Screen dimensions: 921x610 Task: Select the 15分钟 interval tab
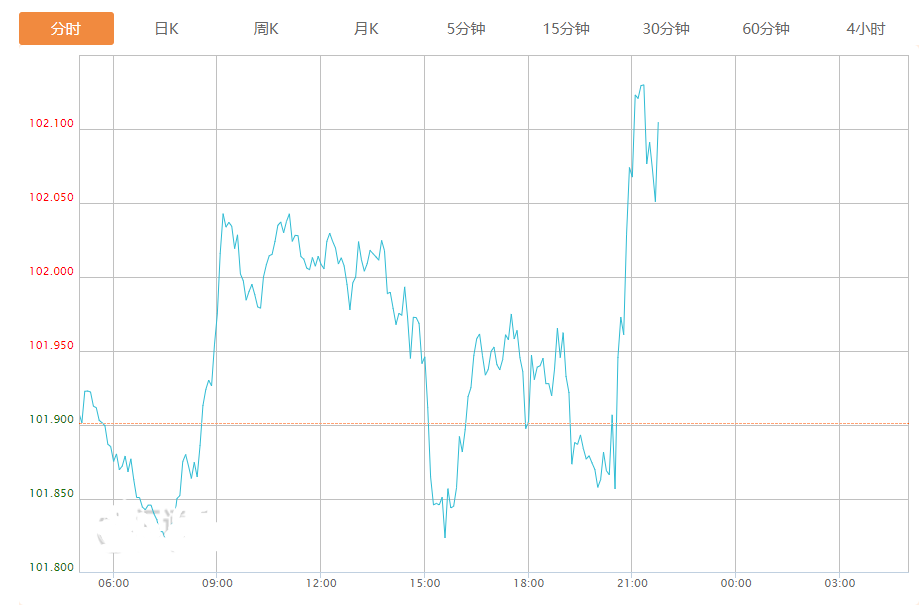pos(566,29)
